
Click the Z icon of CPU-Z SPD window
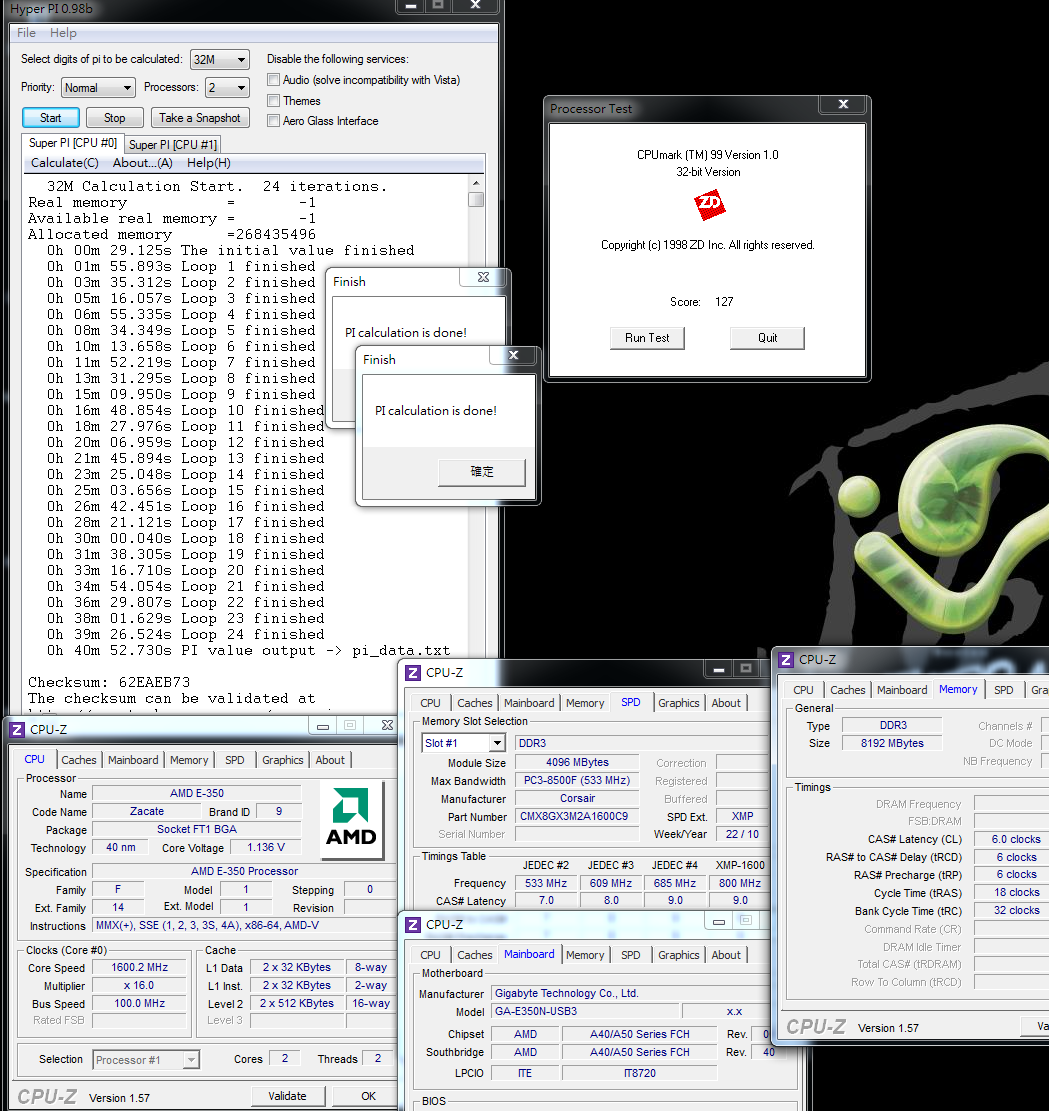(x=413, y=672)
